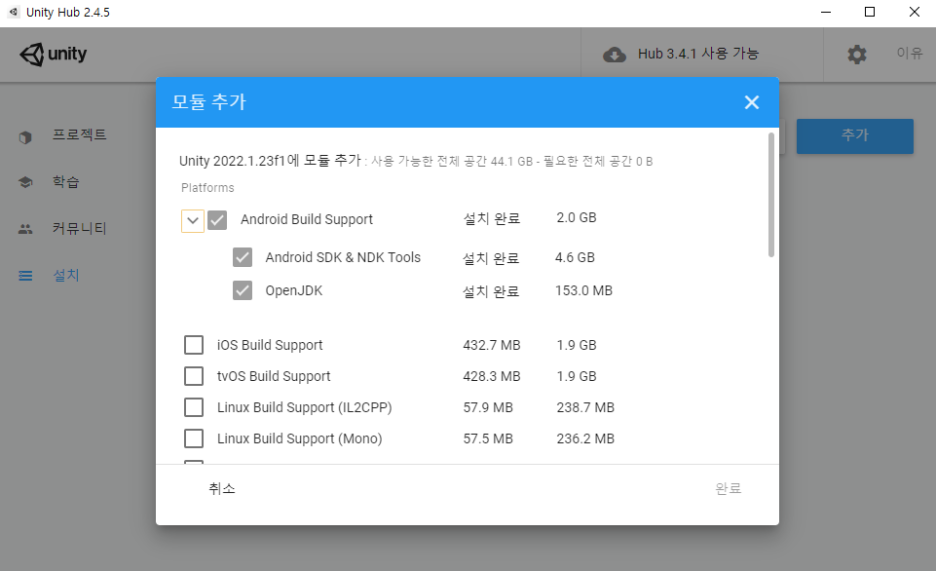The width and height of the screenshot is (936, 571).
Task: Click the Linux Build Support (IL2CPP) label
Action: point(304,408)
